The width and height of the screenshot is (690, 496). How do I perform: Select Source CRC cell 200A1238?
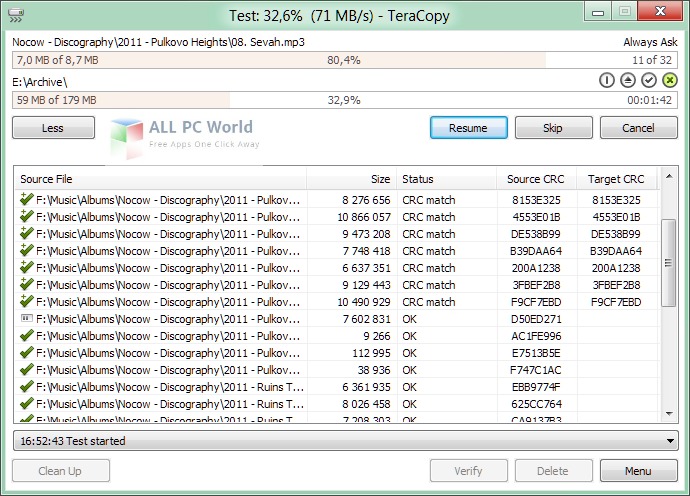536,268
